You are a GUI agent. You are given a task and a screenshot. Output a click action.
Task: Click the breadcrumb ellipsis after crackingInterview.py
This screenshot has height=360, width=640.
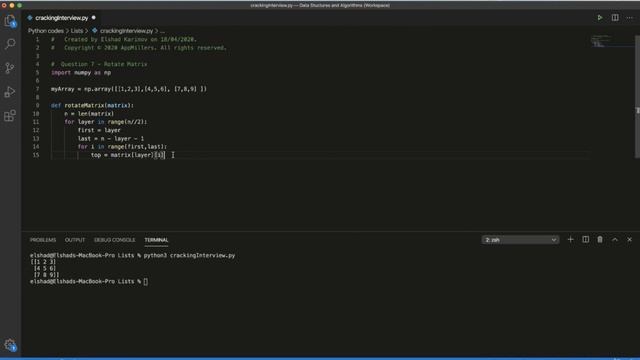pos(162,31)
